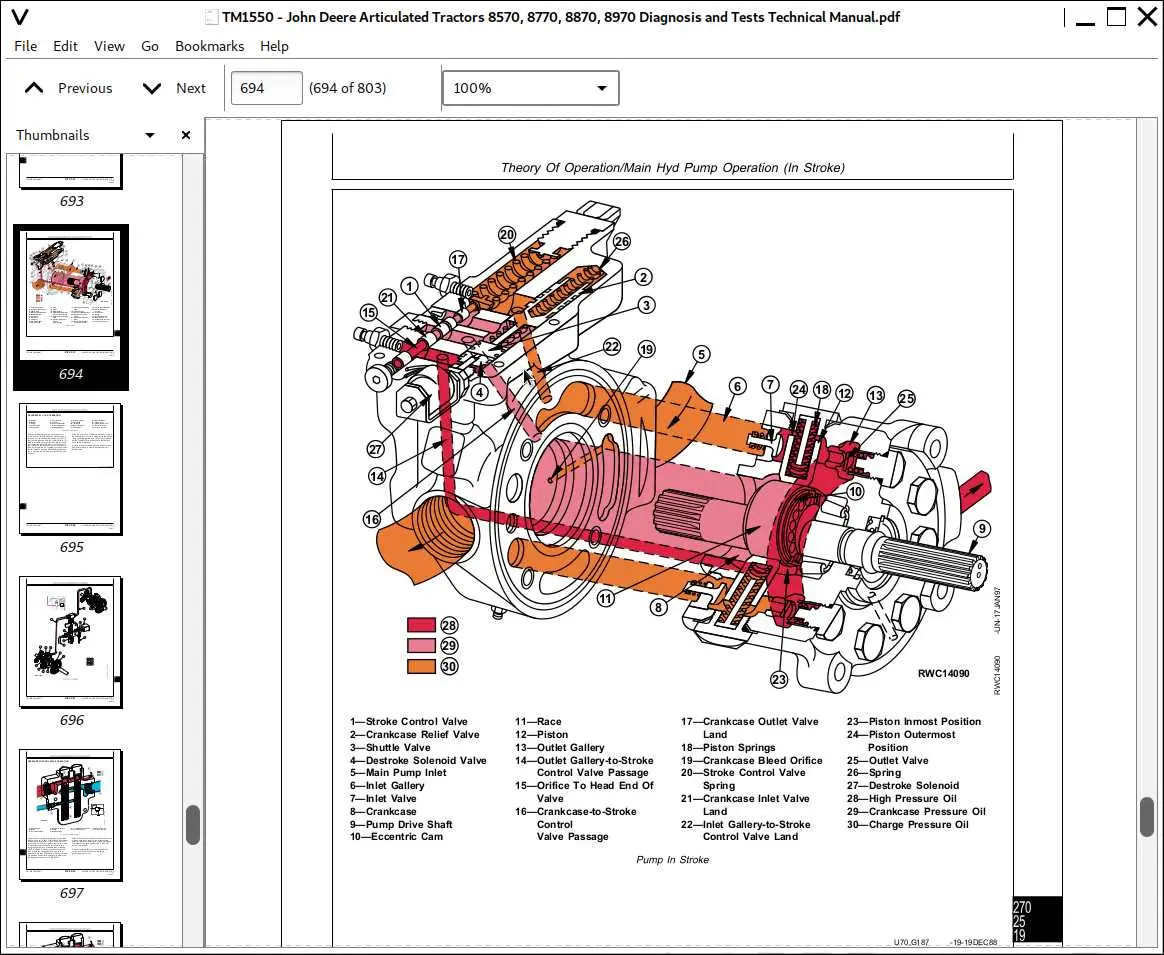This screenshot has width=1164, height=955.
Task: Click callout number 15 in the diagram
Action: pyautogui.click(x=368, y=313)
